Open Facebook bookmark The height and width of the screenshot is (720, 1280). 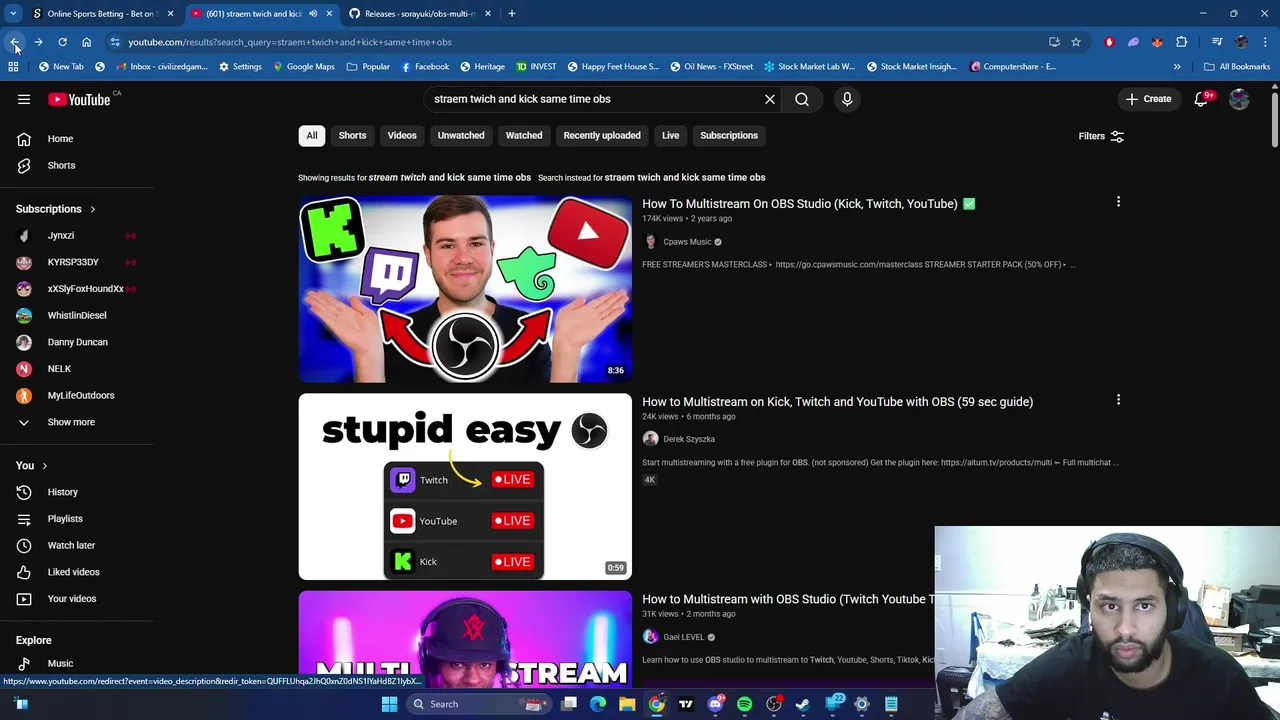coord(425,67)
